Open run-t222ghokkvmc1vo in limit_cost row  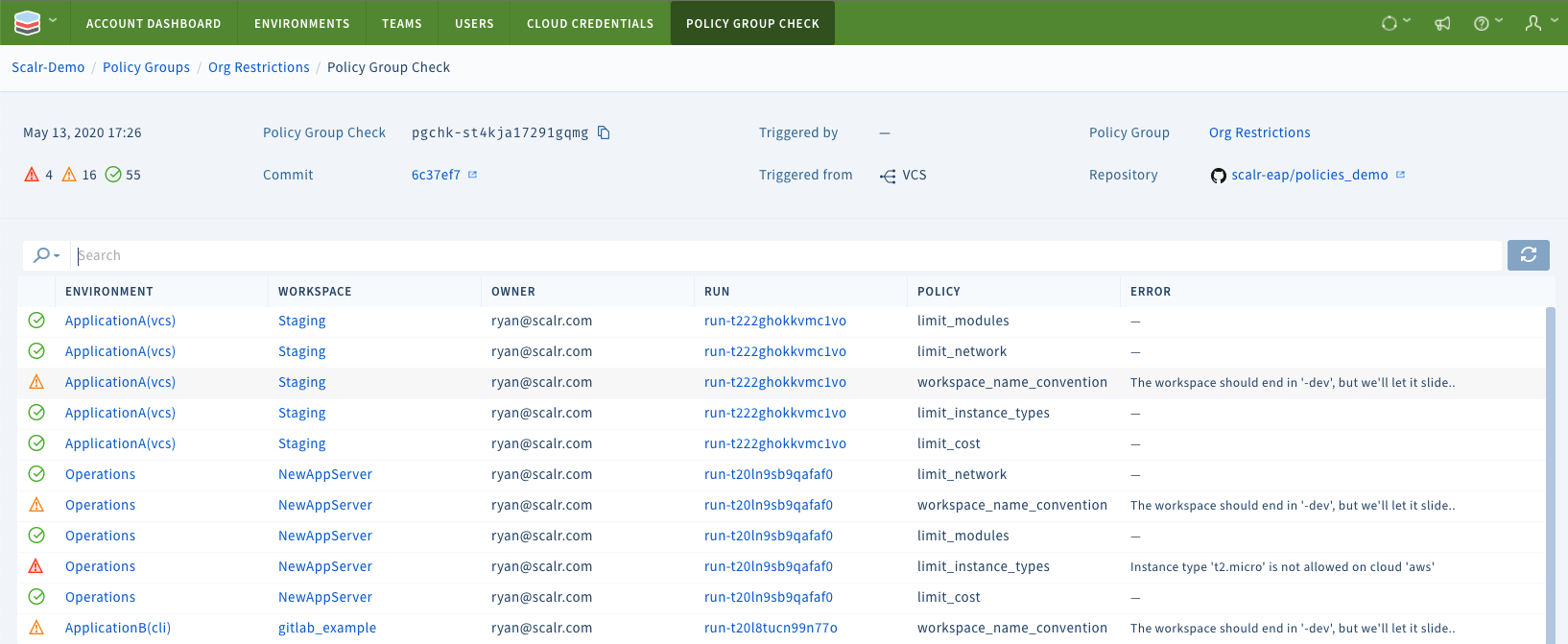(x=775, y=443)
